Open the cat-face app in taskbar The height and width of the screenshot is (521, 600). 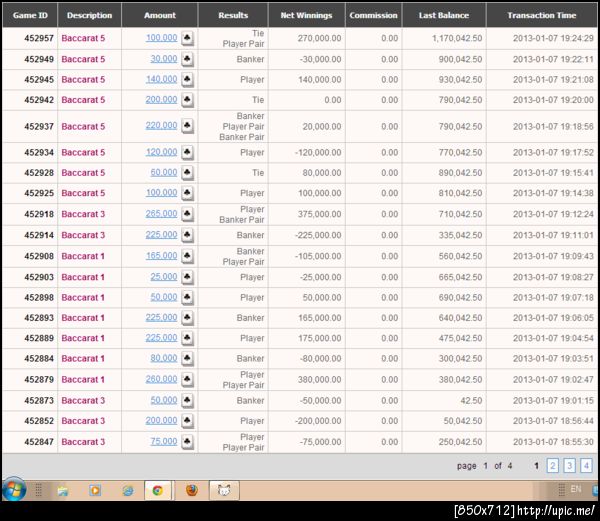coord(224,490)
